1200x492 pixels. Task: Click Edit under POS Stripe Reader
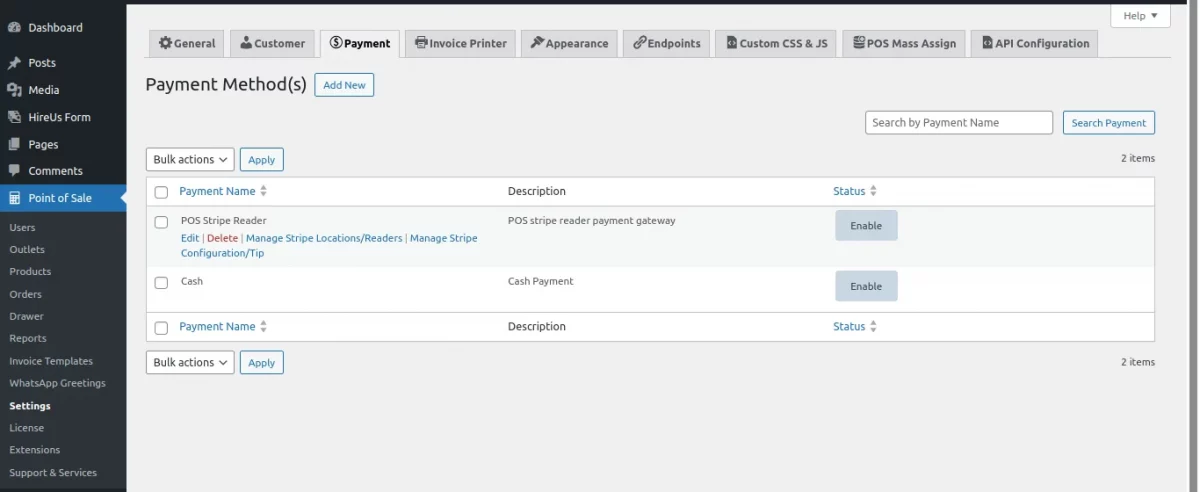pos(190,238)
